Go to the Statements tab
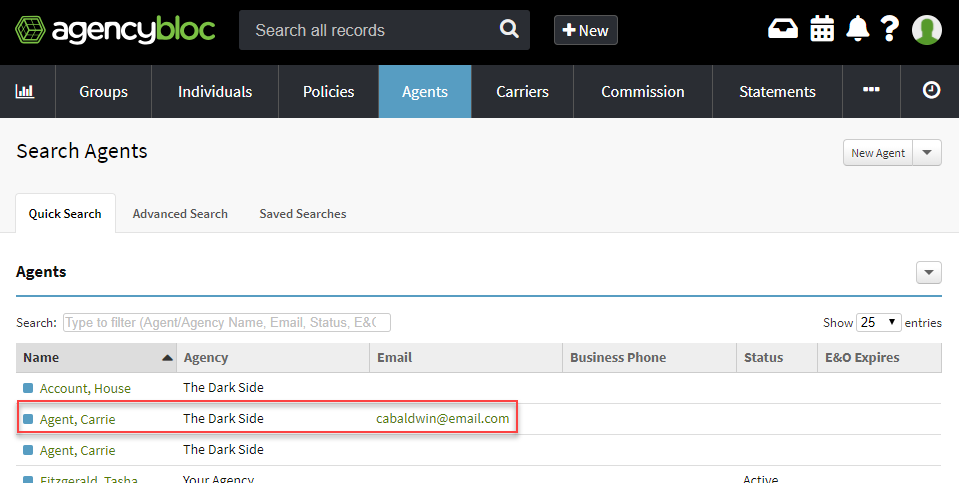 pyautogui.click(x=777, y=91)
